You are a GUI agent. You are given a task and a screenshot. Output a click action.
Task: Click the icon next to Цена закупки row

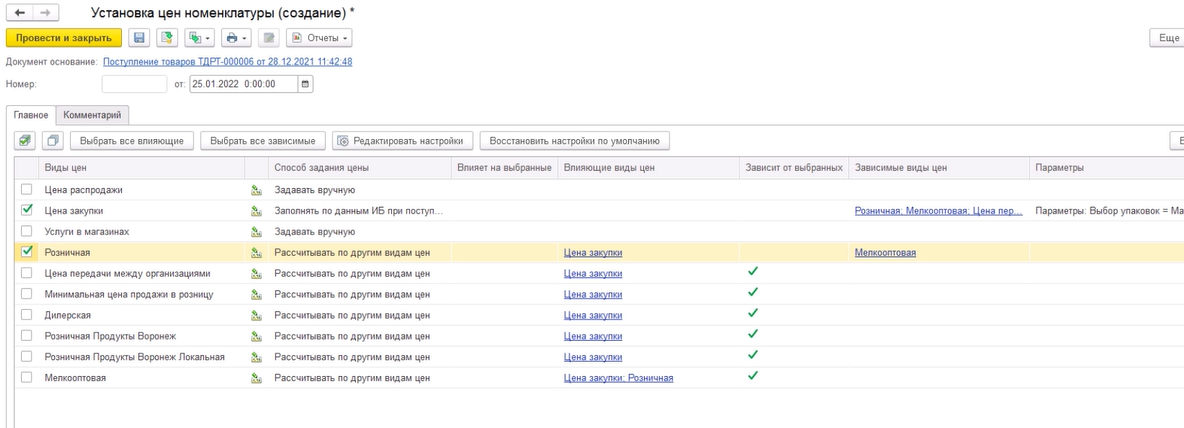257,211
